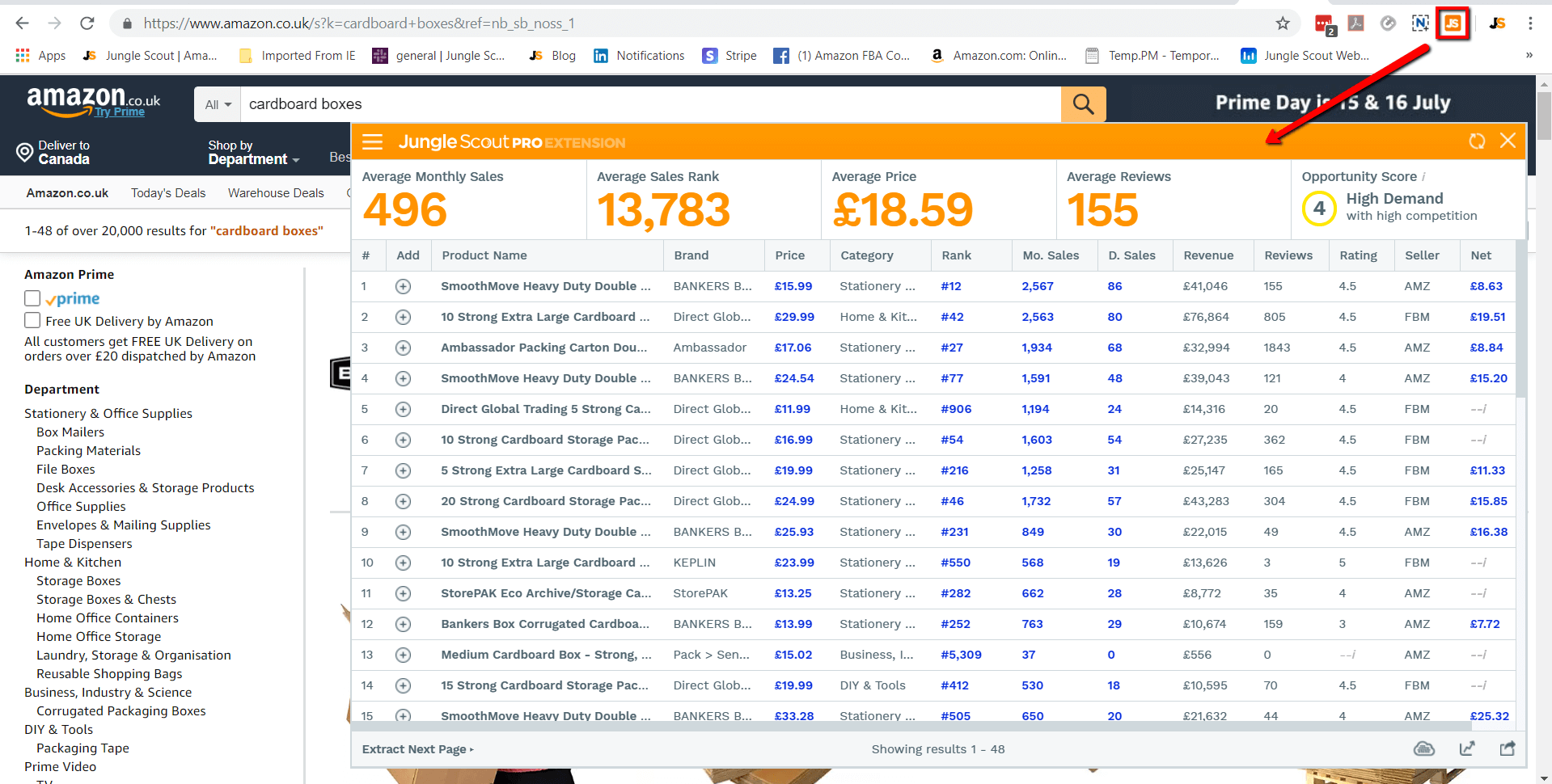This screenshot has height=784, width=1552.
Task: Click the cardboard boxes search field
Action: [651, 104]
